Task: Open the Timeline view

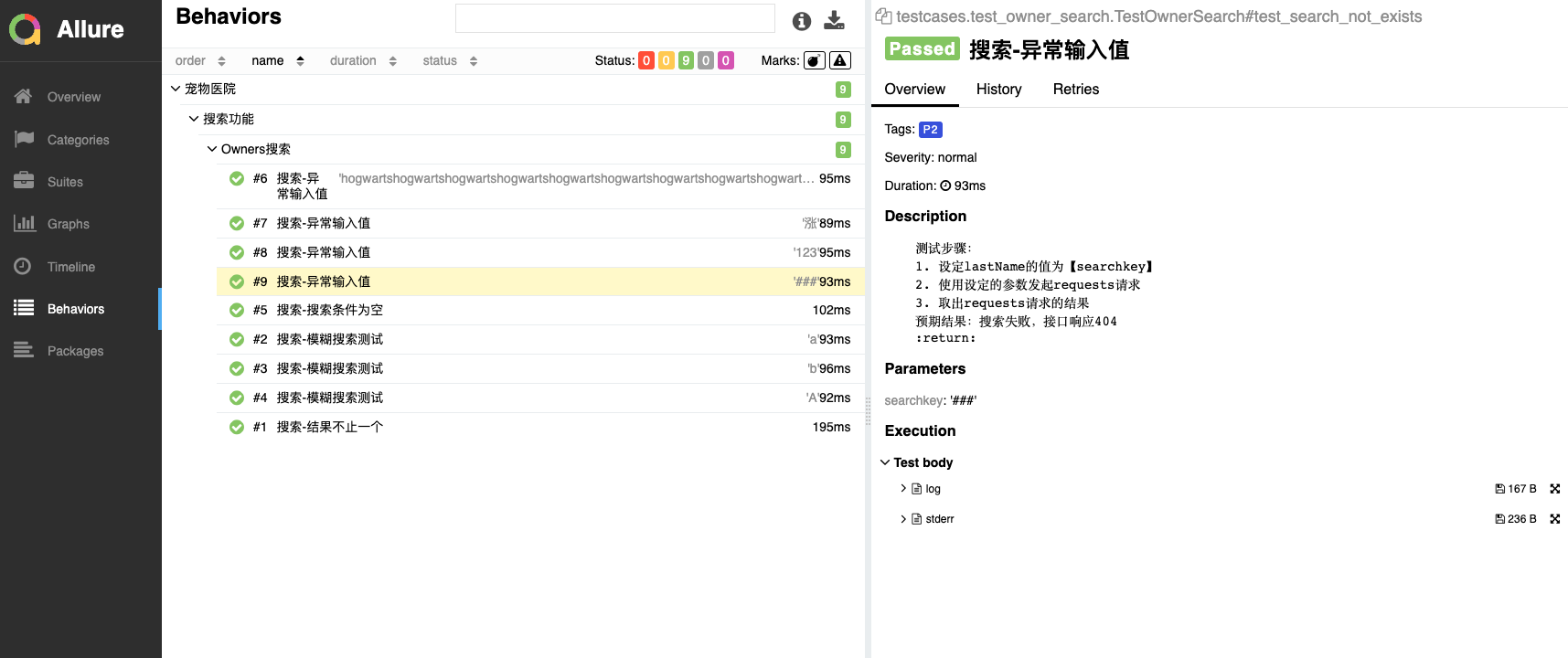Action: coord(70,267)
